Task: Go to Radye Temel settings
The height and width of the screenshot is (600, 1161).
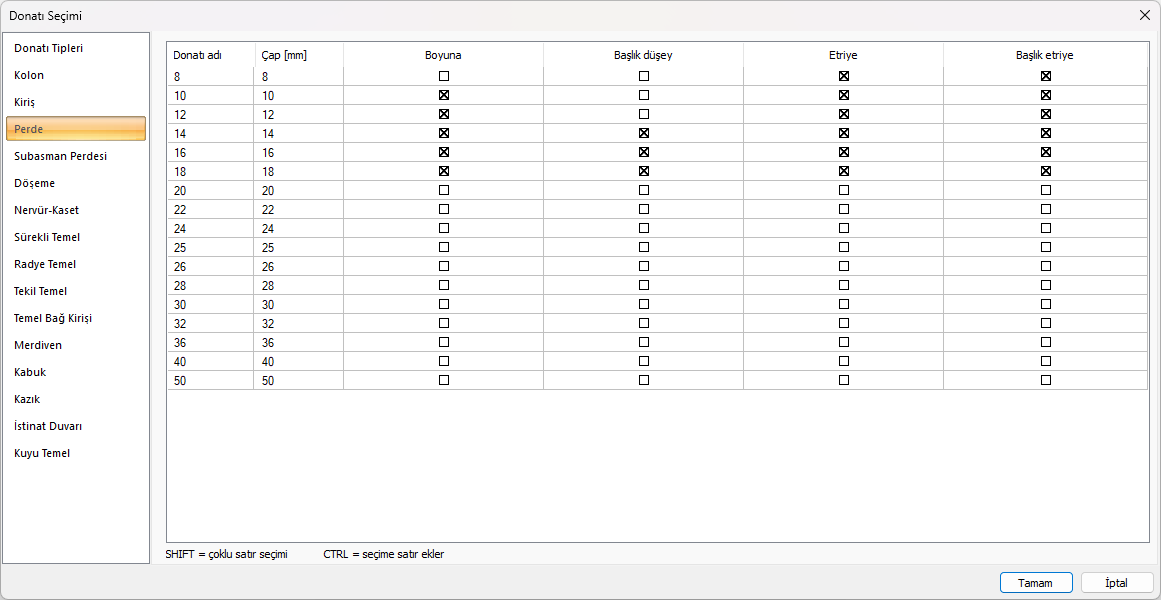Action: 45,264
